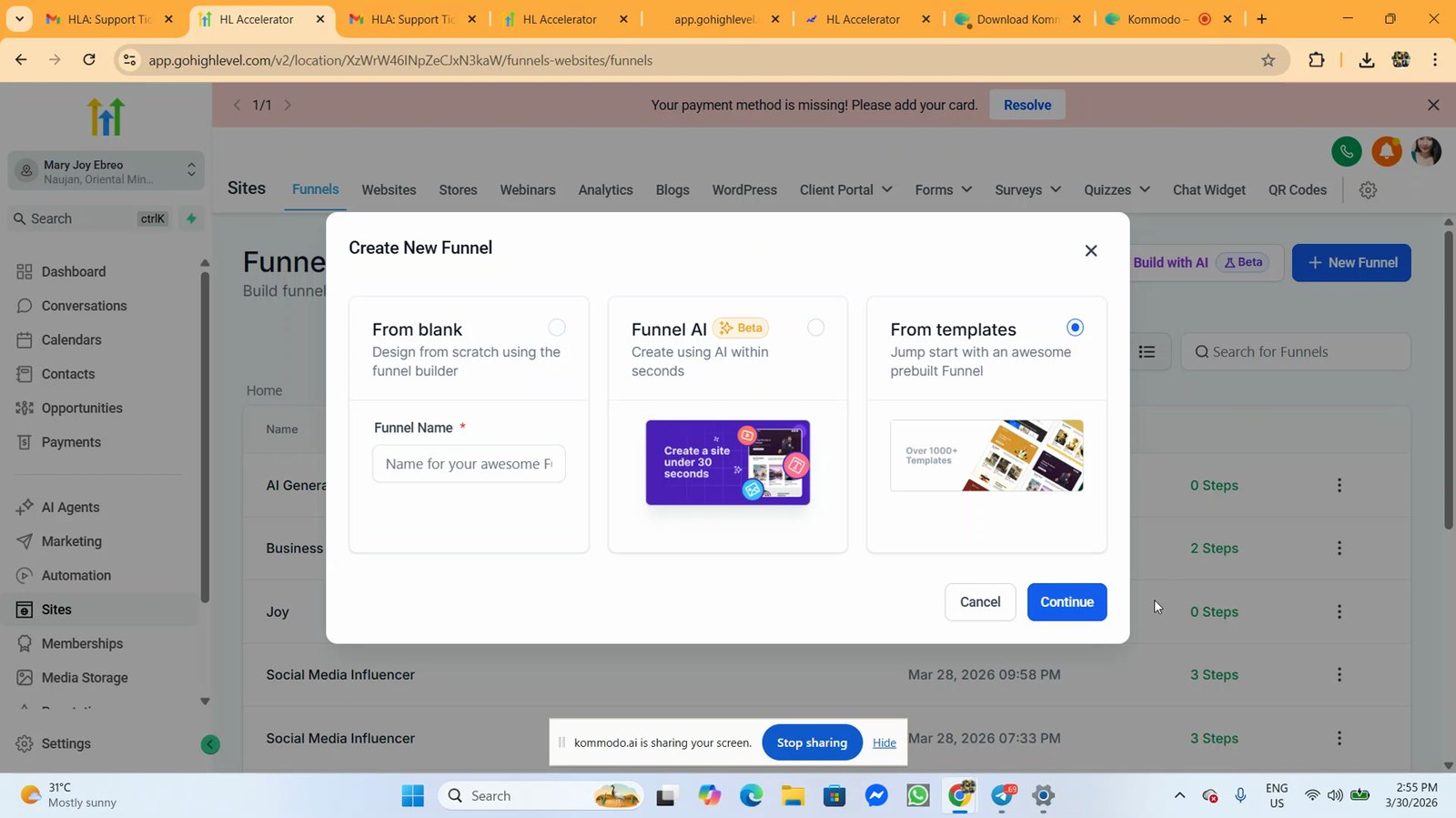Image resolution: width=1456 pixels, height=818 pixels.
Task: Open the orange notifications bell
Action: pyautogui.click(x=1387, y=151)
